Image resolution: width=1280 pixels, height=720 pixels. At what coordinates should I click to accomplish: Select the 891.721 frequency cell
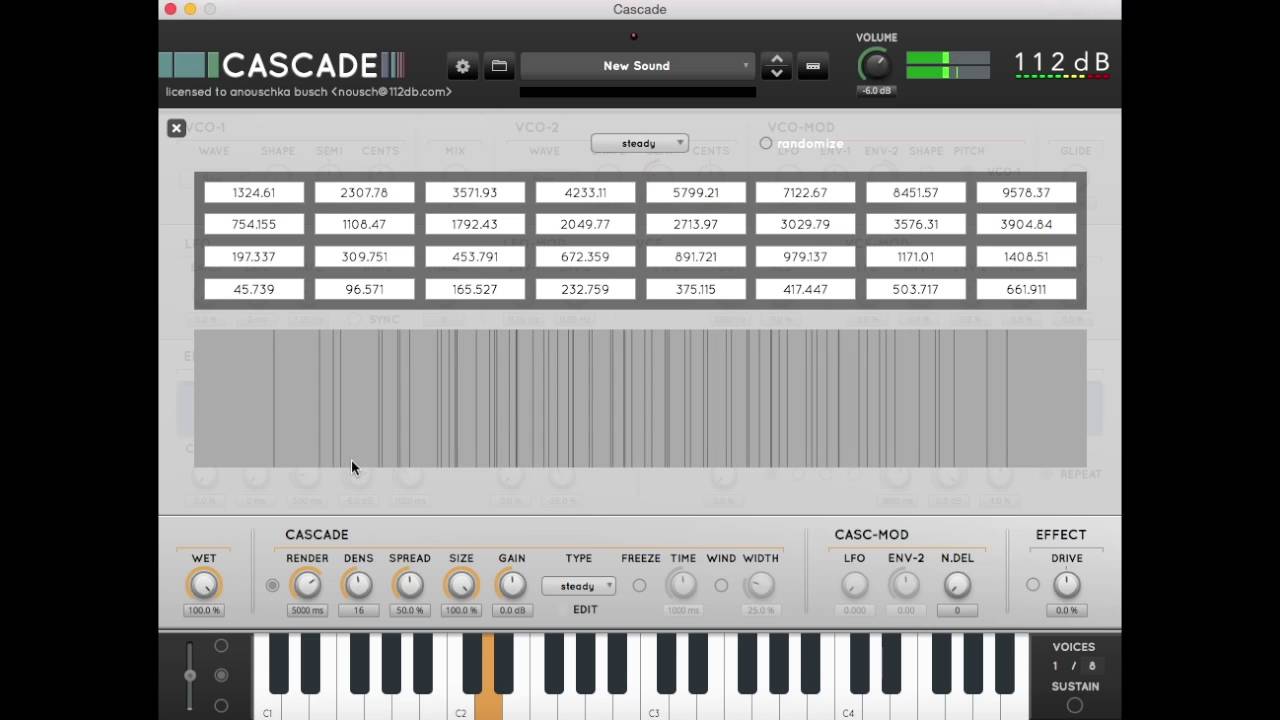point(695,257)
